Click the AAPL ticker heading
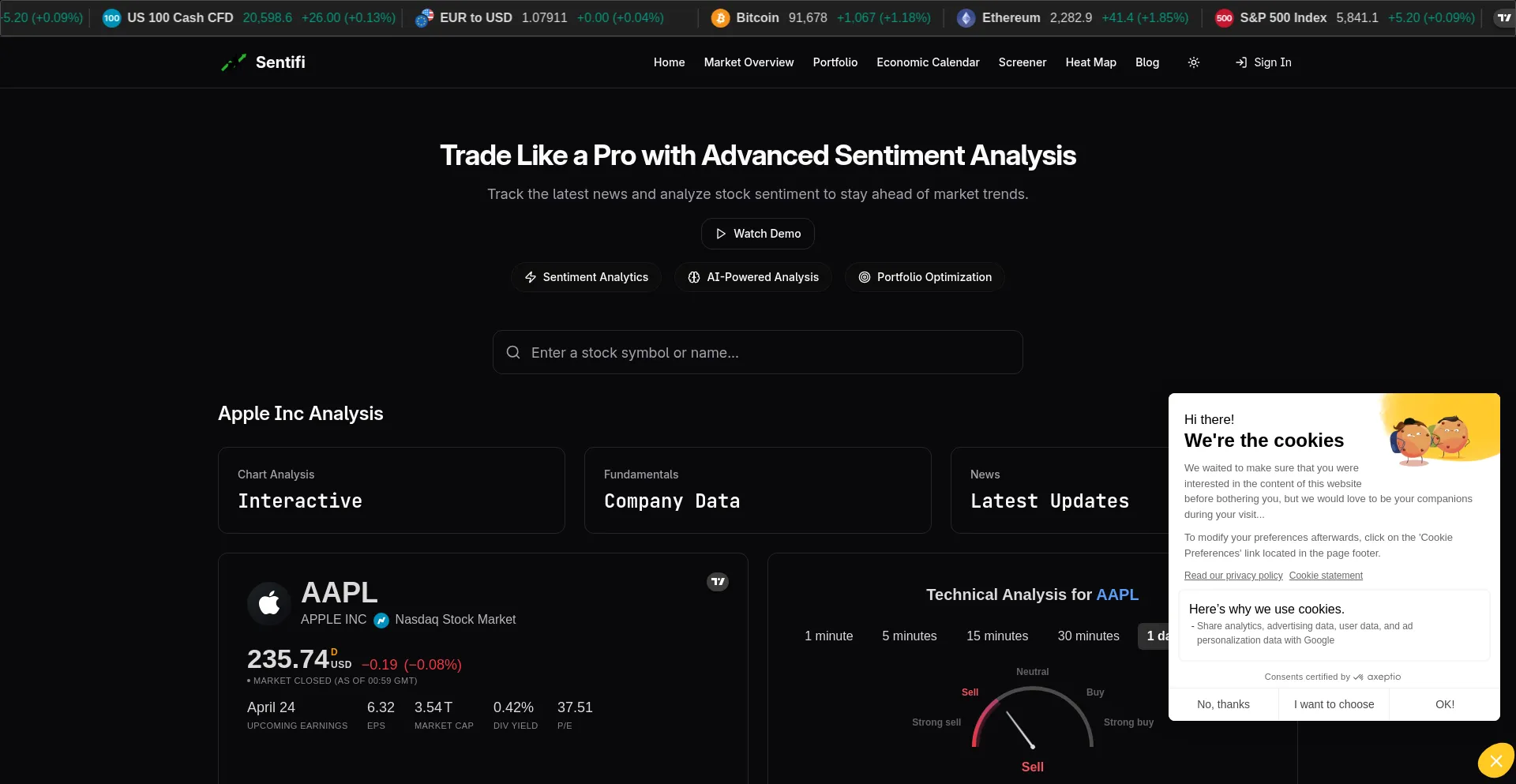The image size is (1516, 784). (340, 593)
